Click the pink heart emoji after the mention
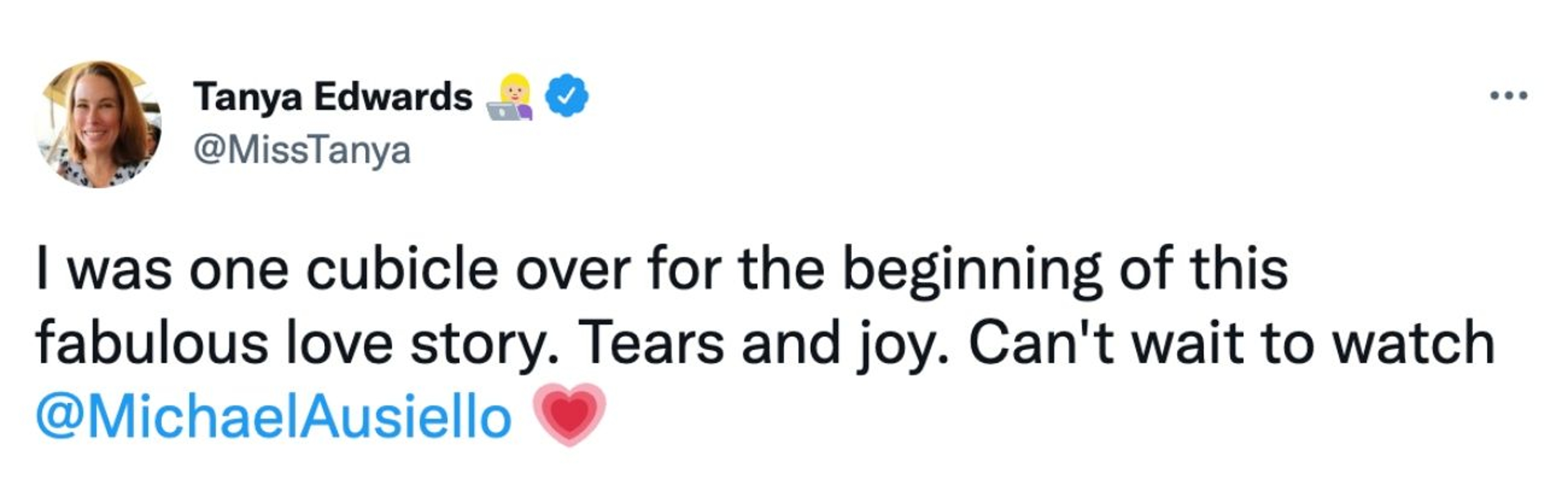 click(569, 414)
